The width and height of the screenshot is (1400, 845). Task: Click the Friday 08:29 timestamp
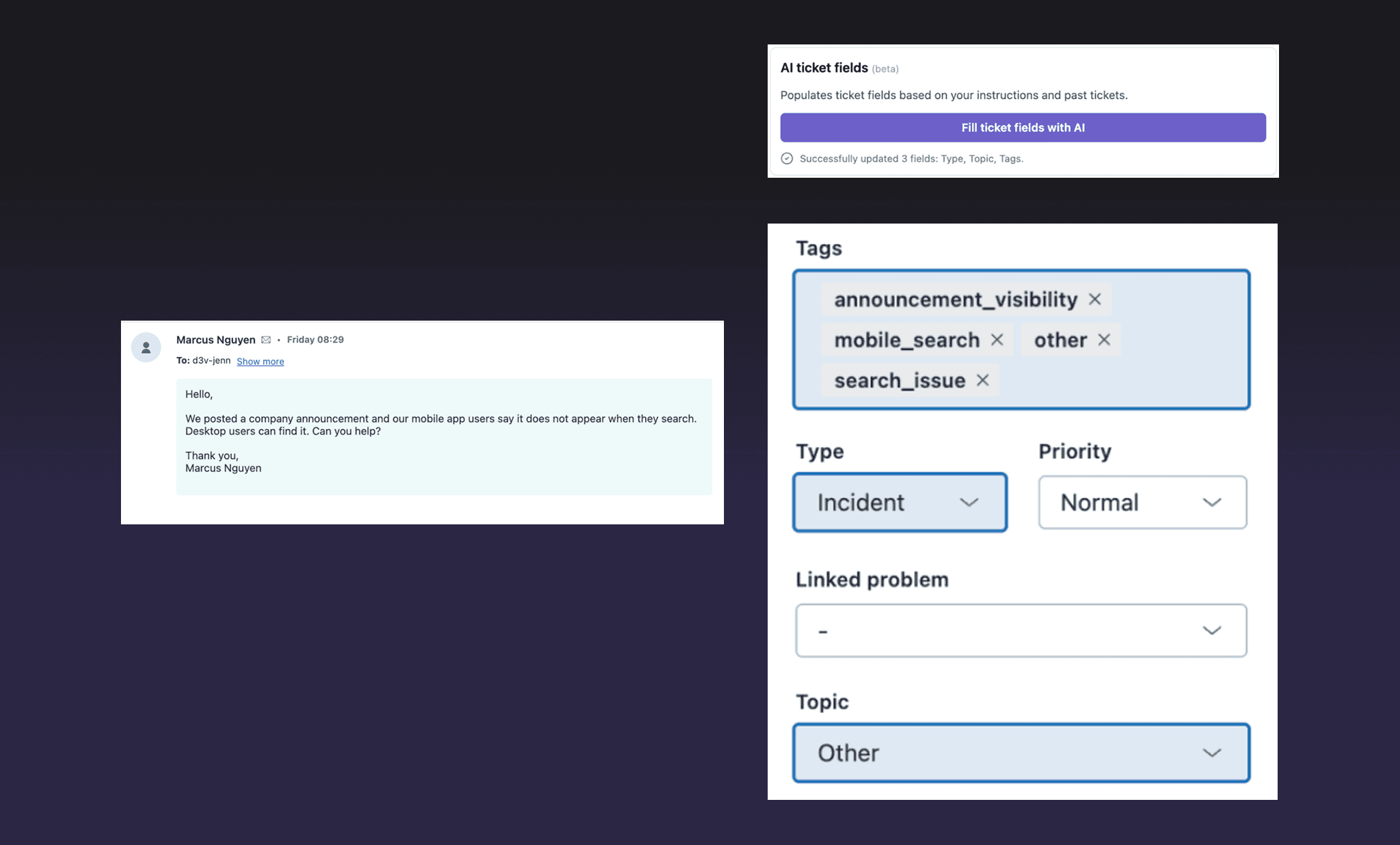(314, 339)
